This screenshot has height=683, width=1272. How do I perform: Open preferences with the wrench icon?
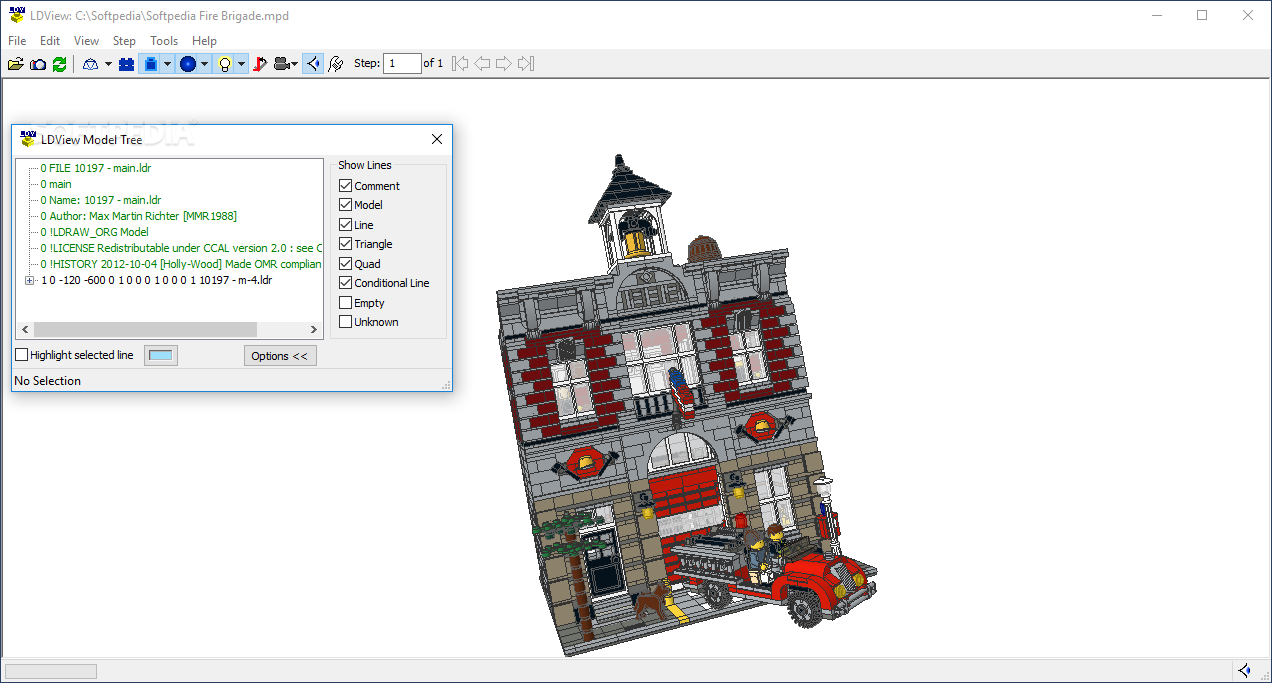[336, 64]
